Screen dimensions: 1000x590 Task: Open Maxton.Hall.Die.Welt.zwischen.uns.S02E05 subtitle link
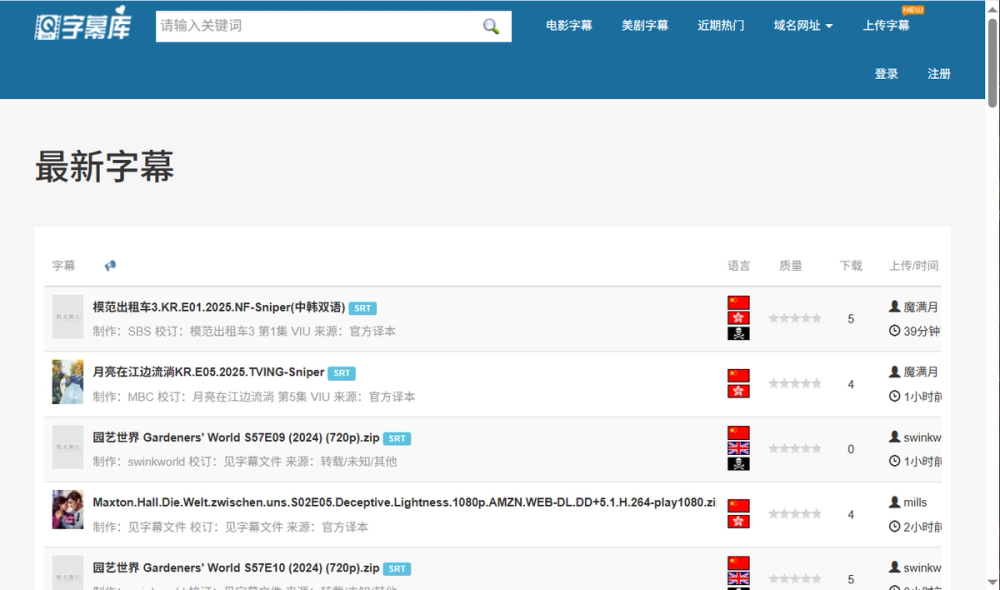pos(404,503)
